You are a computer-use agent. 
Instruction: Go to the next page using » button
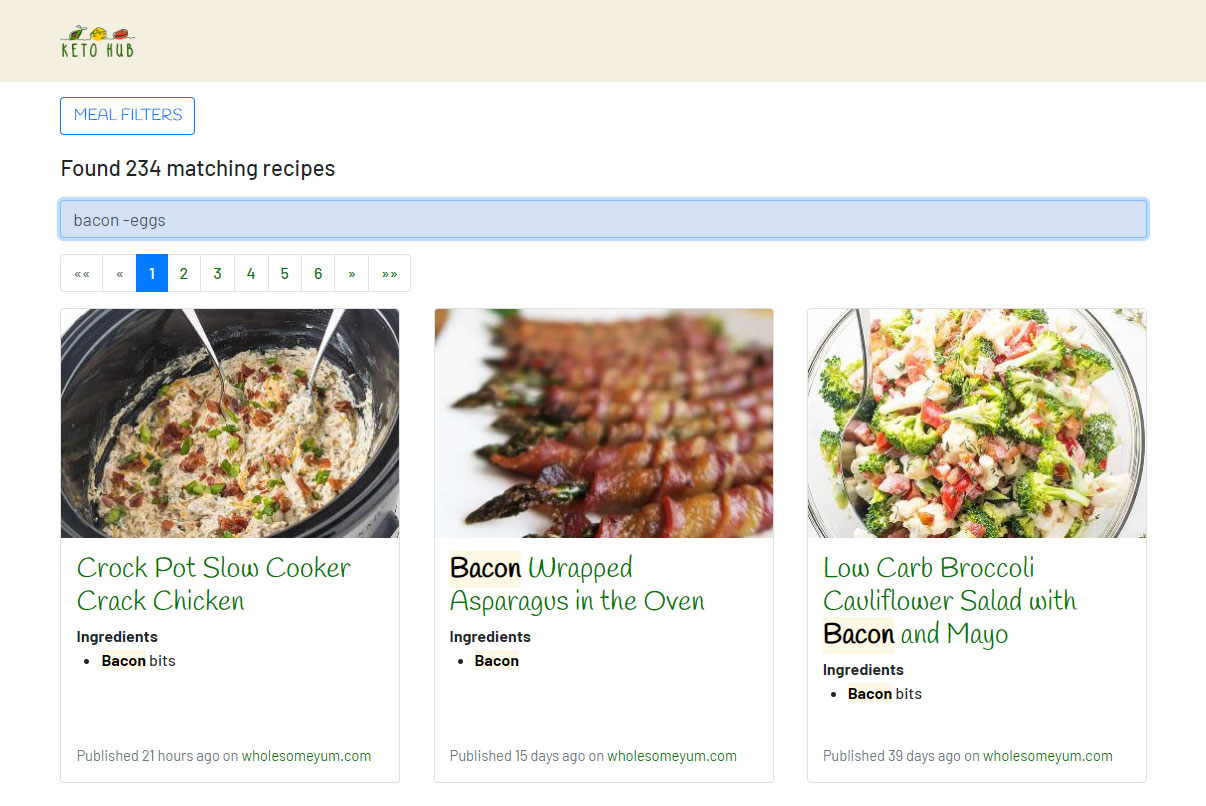pos(352,273)
